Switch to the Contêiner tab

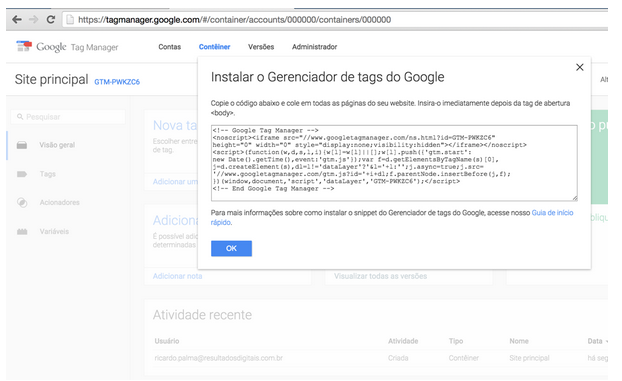point(214,47)
